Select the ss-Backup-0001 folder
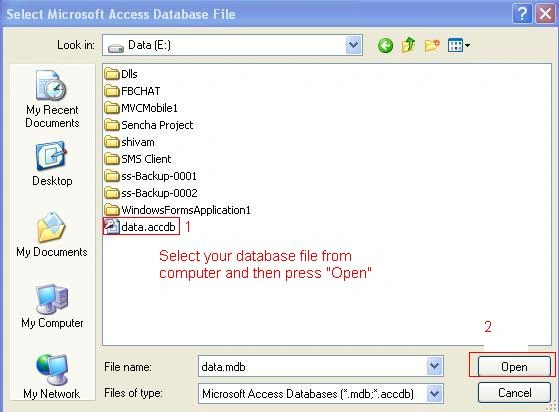This screenshot has width=559, height=412. [x=151, y=176]
